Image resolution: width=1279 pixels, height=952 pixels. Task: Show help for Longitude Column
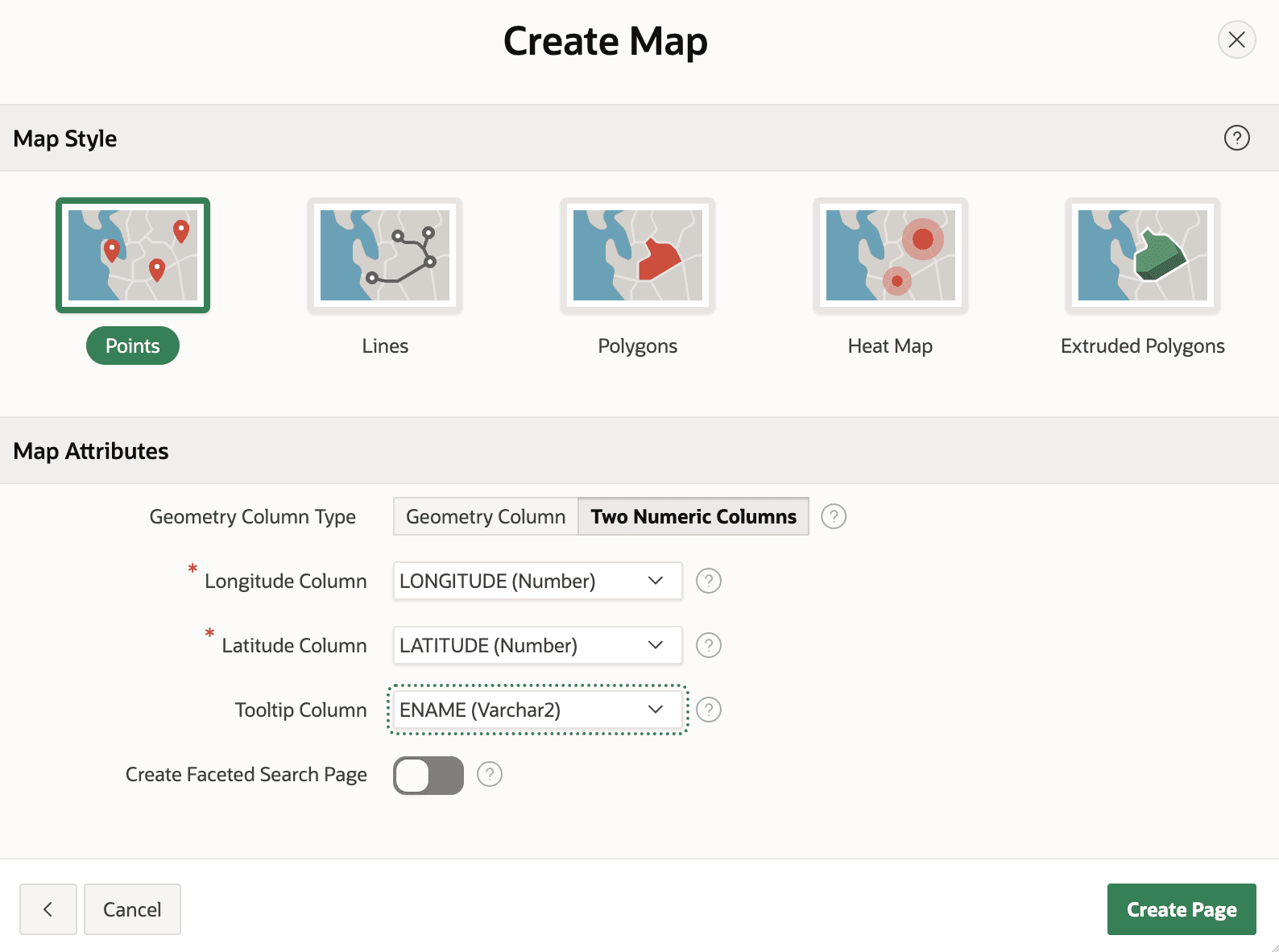pos(709,581)
